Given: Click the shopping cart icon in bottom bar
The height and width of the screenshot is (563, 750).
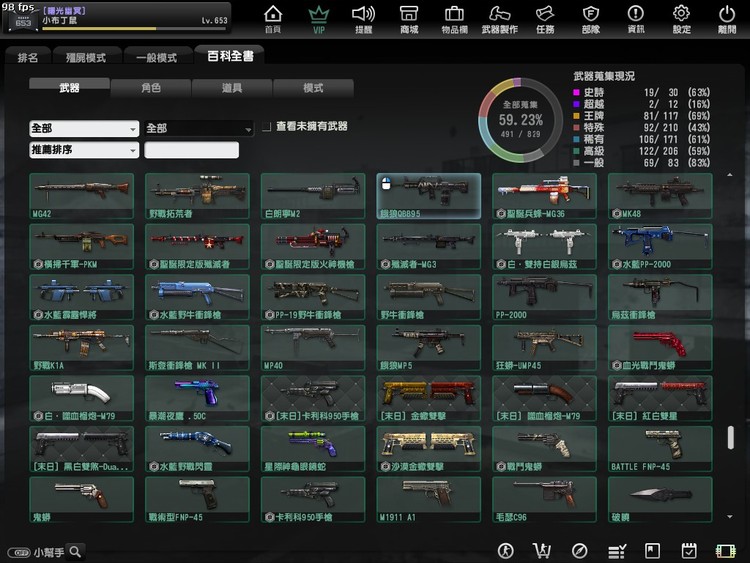Looking at the screenshot, I should coord(542,551).
